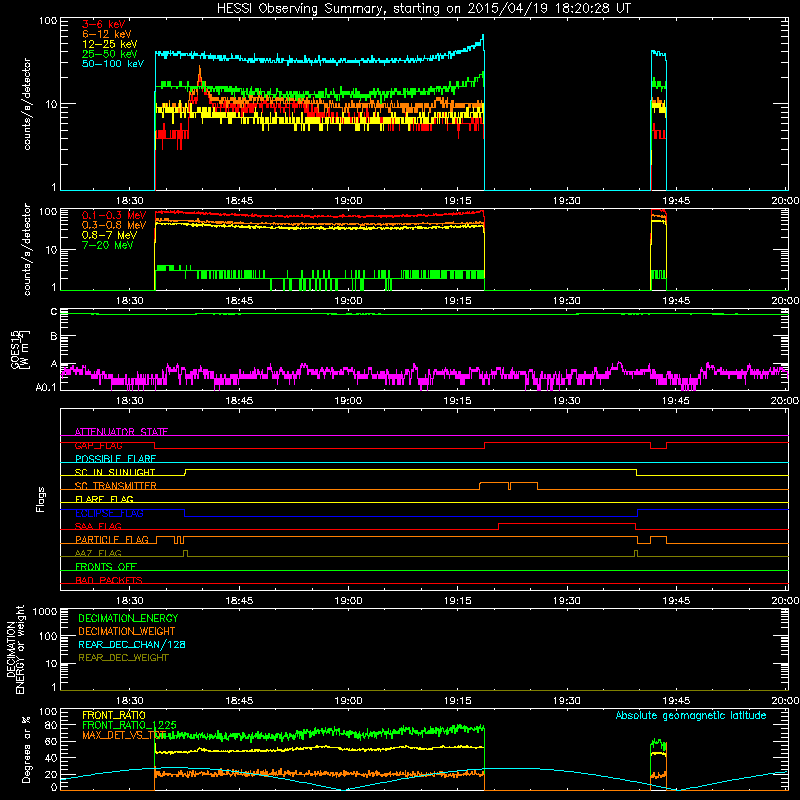The height and width of the screenshot is (800, 800).
Task: Select the FRONTS_OFF flag label
Action: click(x=106, y=566)
